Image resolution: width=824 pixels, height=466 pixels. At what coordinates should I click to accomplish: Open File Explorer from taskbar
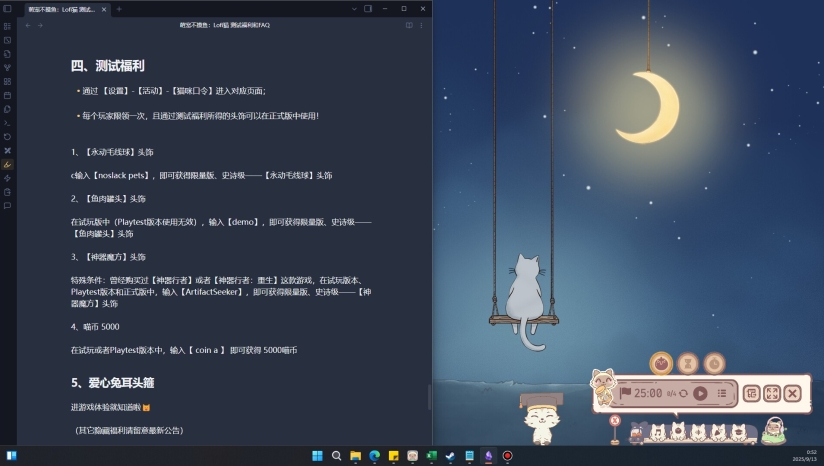coord(356,455)
